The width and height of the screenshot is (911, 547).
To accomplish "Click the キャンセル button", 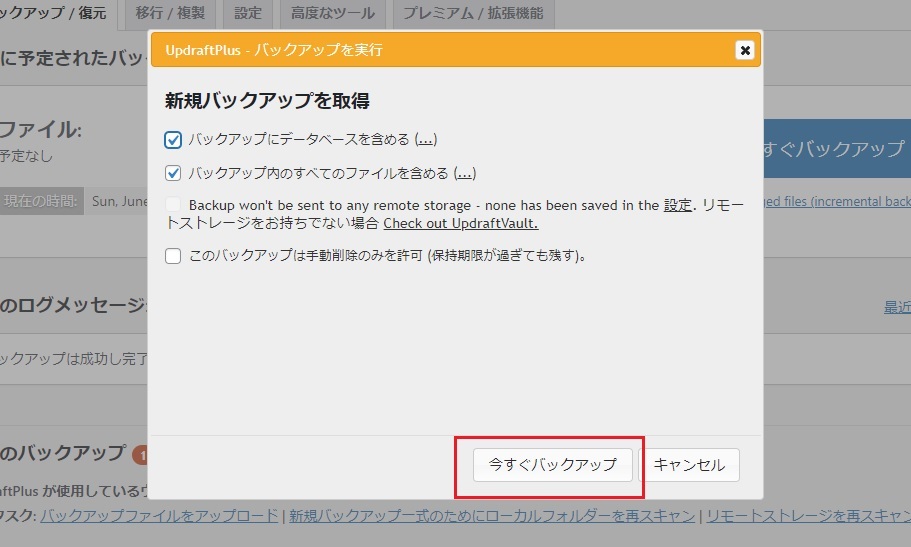I will 690,465.
